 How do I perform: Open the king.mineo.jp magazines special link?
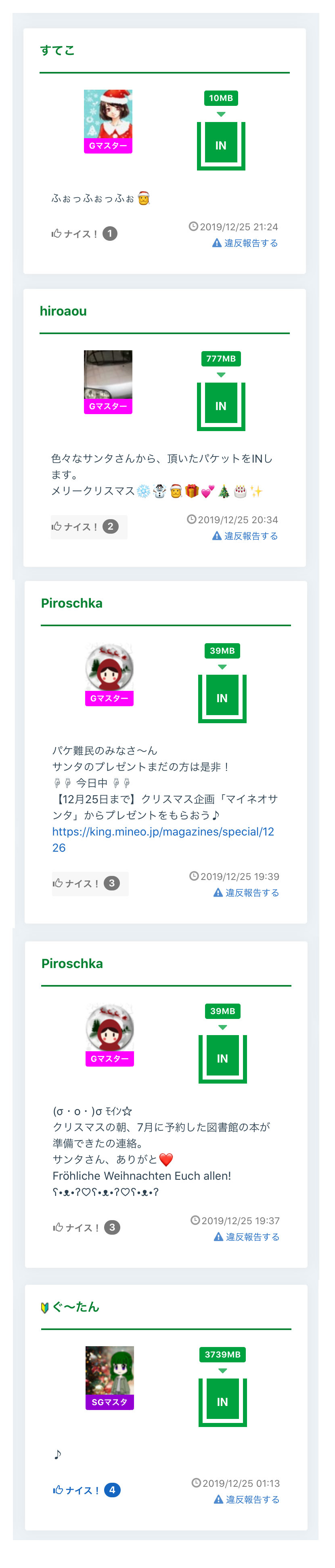pyautogui.click(x=163, y=840)
